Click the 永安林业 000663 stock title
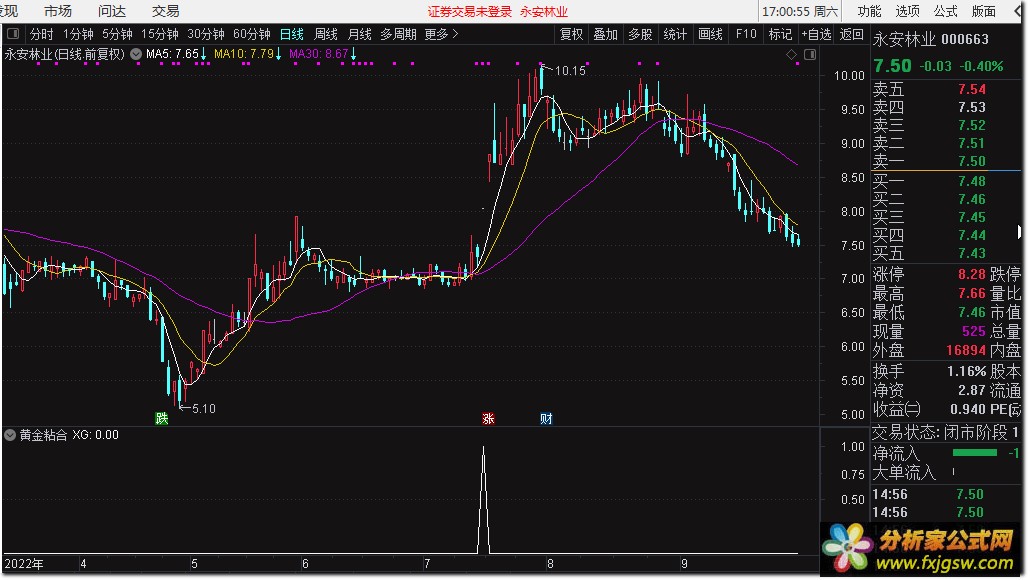This screenshot has height=580, width=1030. click(930, 39)
